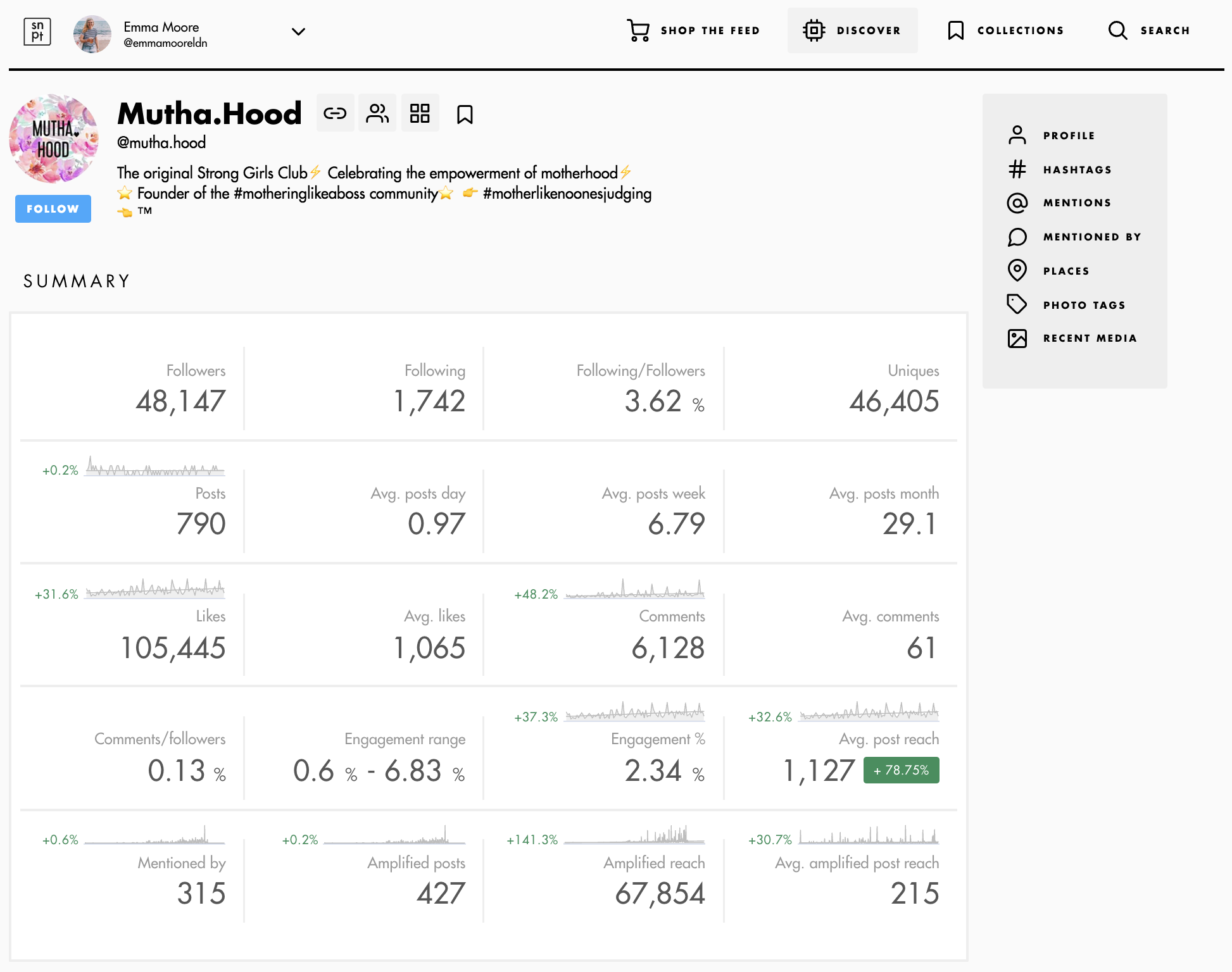This screenshot has width=1232, height=972.
Task: Click the Following count 1,742
Action: (429, 401)
